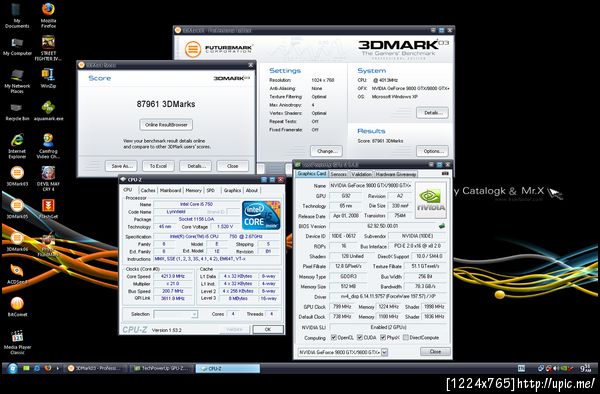The height and width of the screenshot is (394, 600).
Task: Select the 3DMark06 desktop shortcut
Action: [x=17, y=242]
